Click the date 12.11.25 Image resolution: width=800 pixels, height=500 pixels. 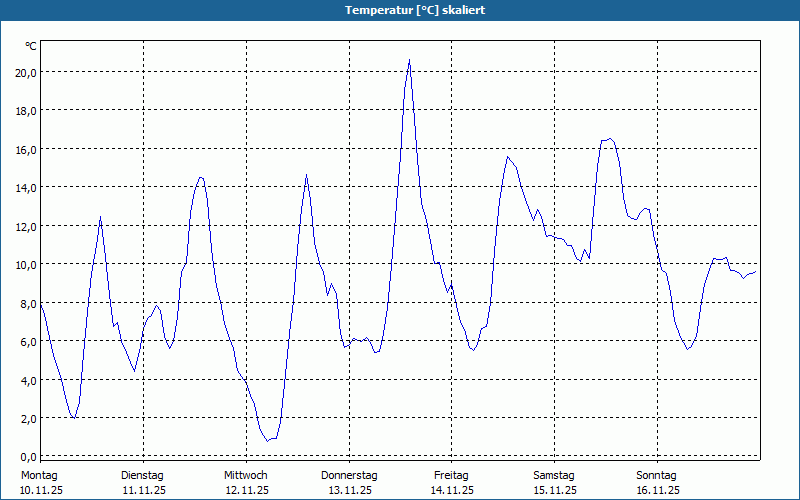(247, 490)
